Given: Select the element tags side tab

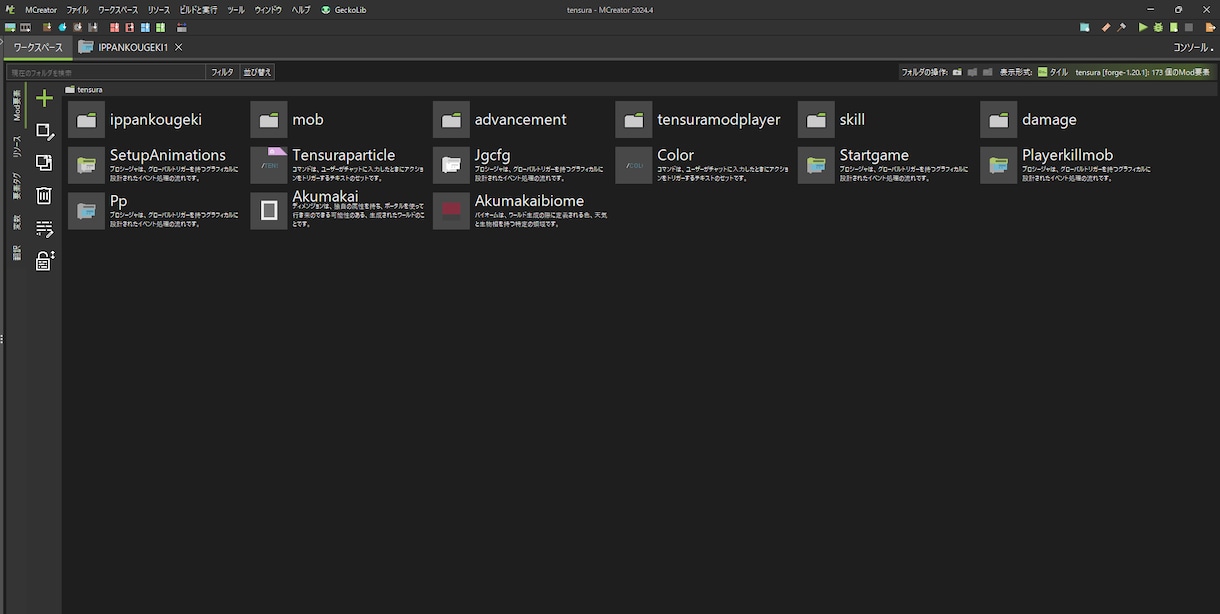Looking at the screenshot, I should click(16, 187).
